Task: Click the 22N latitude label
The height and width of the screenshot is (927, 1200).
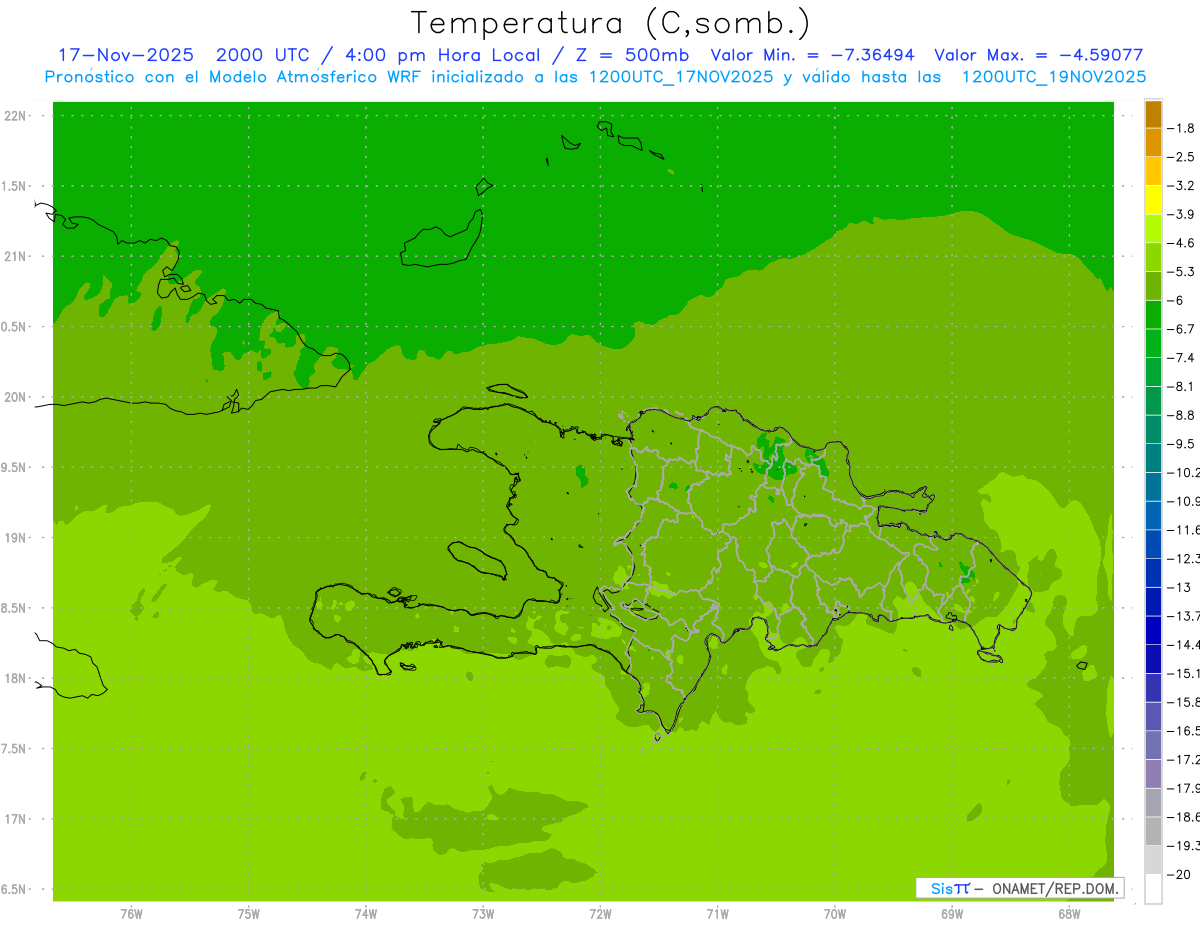Action: point(16,116)
